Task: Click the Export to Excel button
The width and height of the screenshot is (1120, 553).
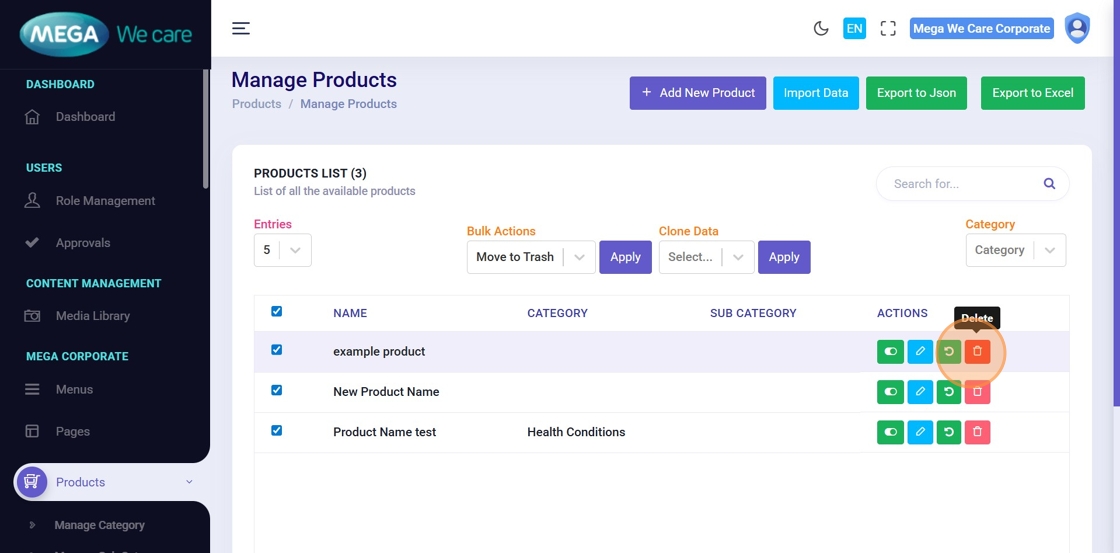Action: 1032,93
